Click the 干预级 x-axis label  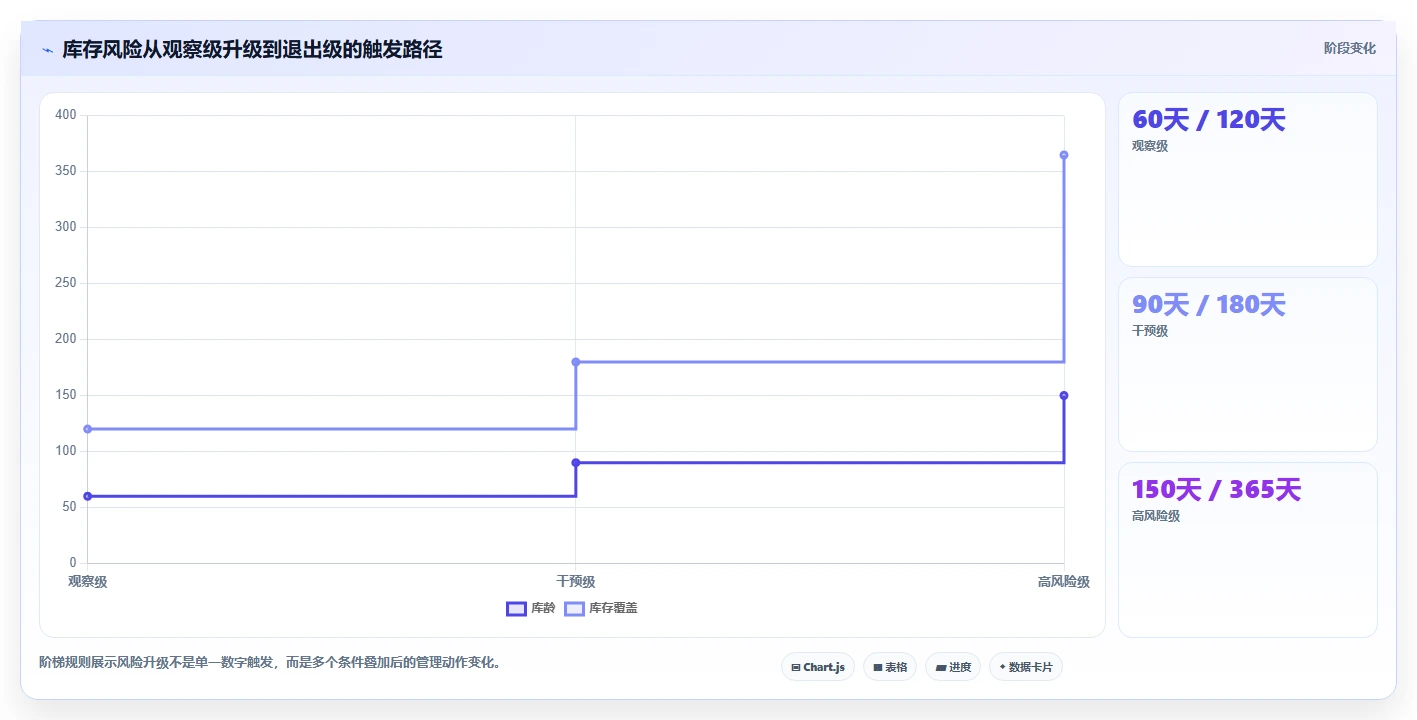(576, 582)
